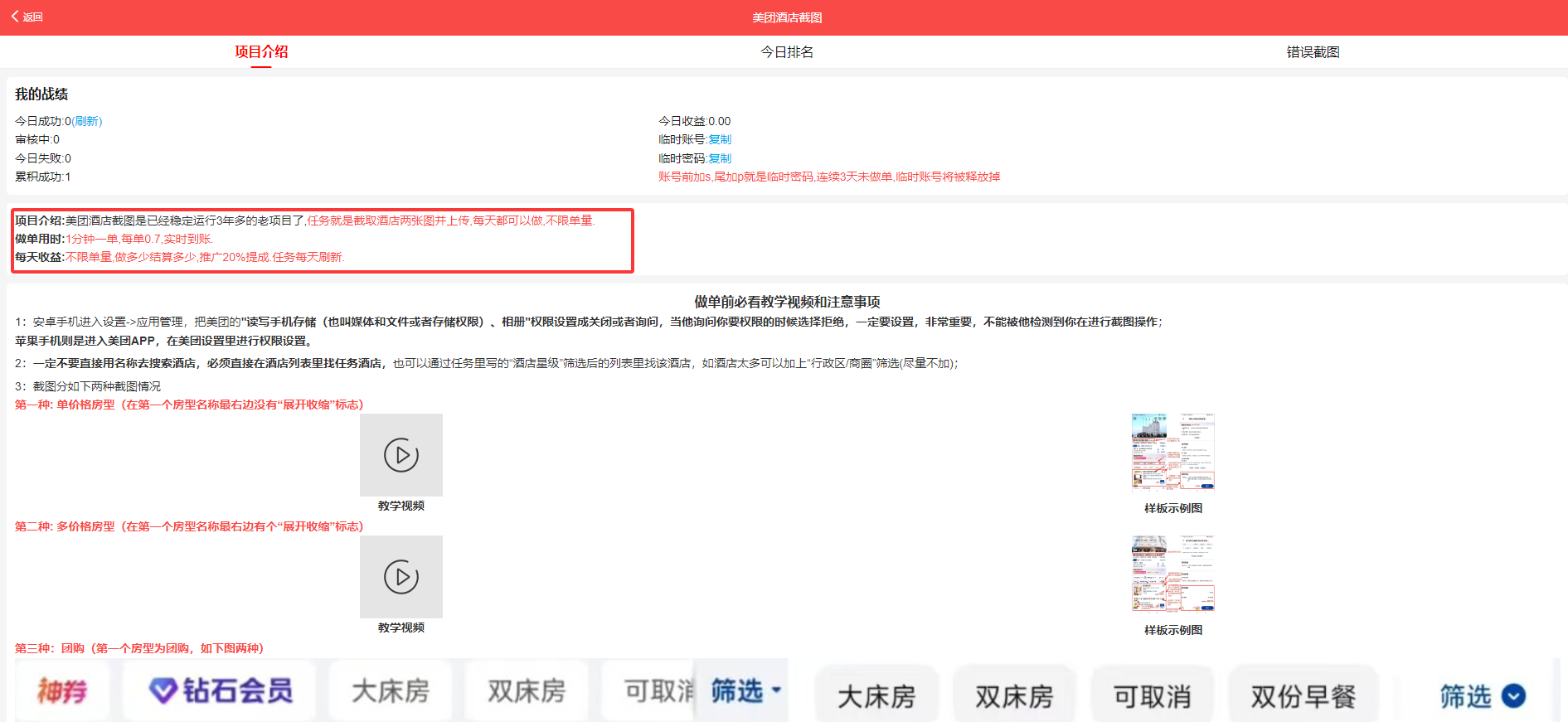The height and width of the screenshot is (722, 1568).
Task: Expand 筛选 with blue circular chevron
Action: pos(1482,696)
